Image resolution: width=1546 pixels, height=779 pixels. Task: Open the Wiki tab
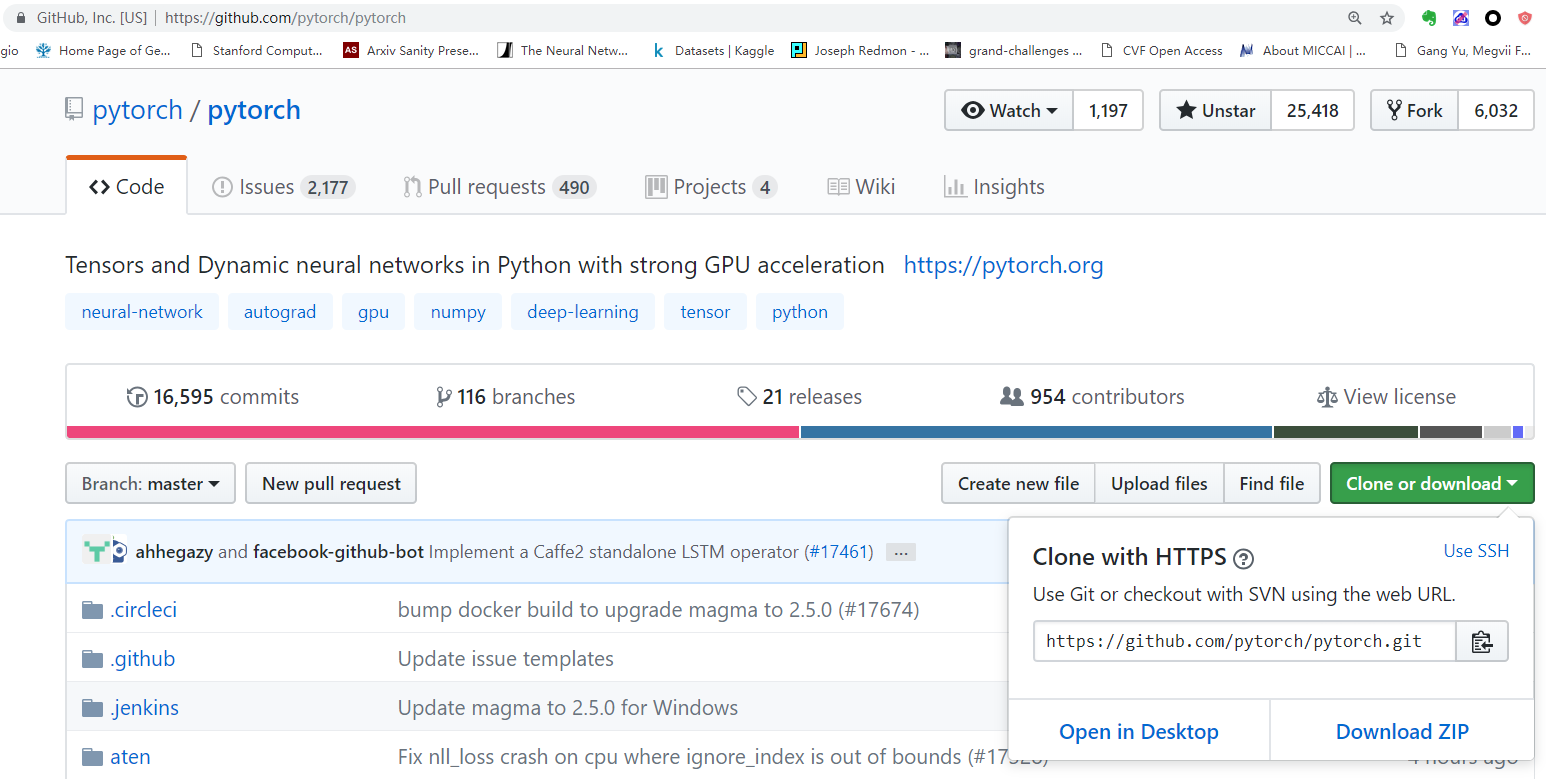click(x=861, y=187)
